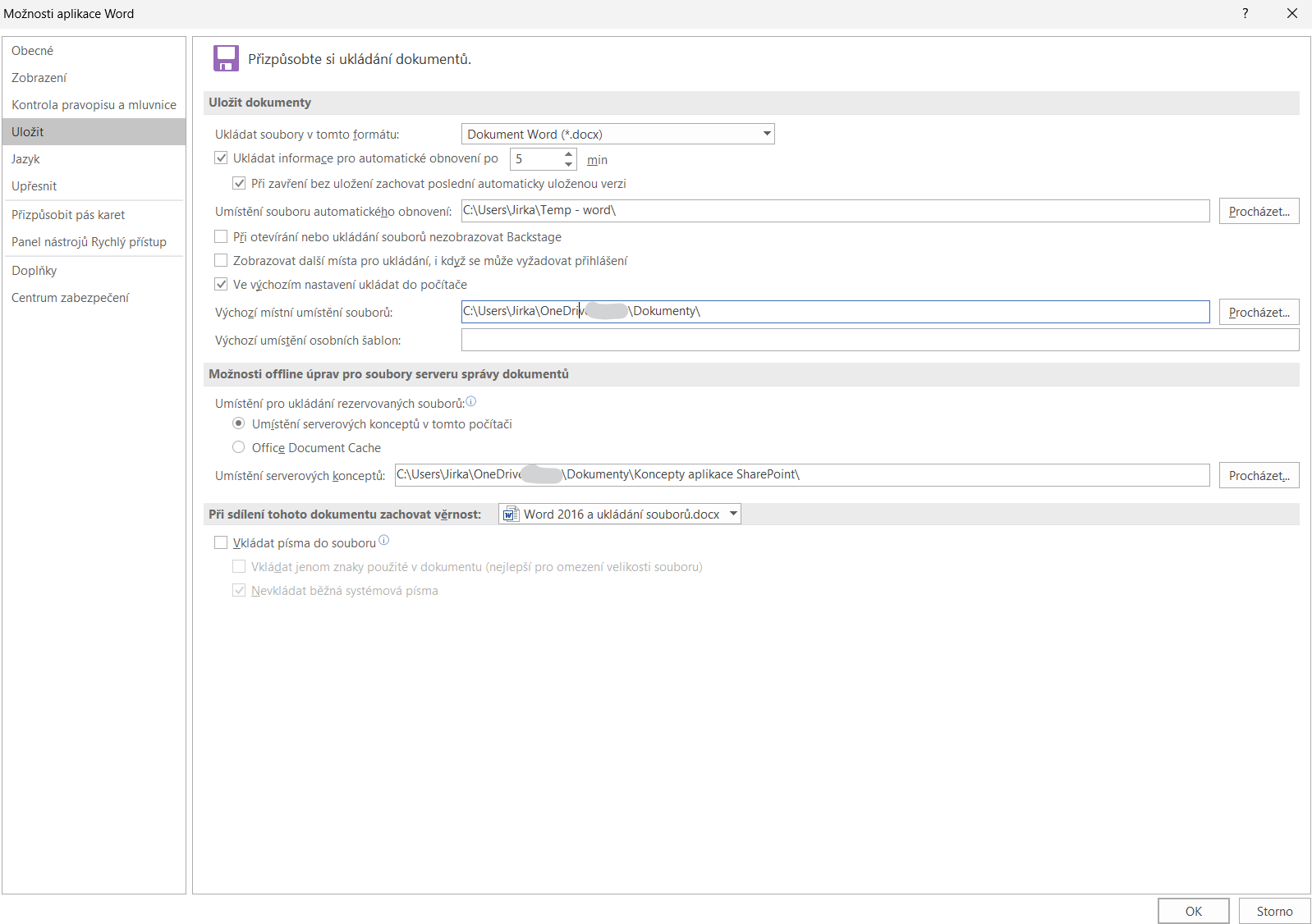Decrease the autosave minutes with down arrow

coord(568,164)
